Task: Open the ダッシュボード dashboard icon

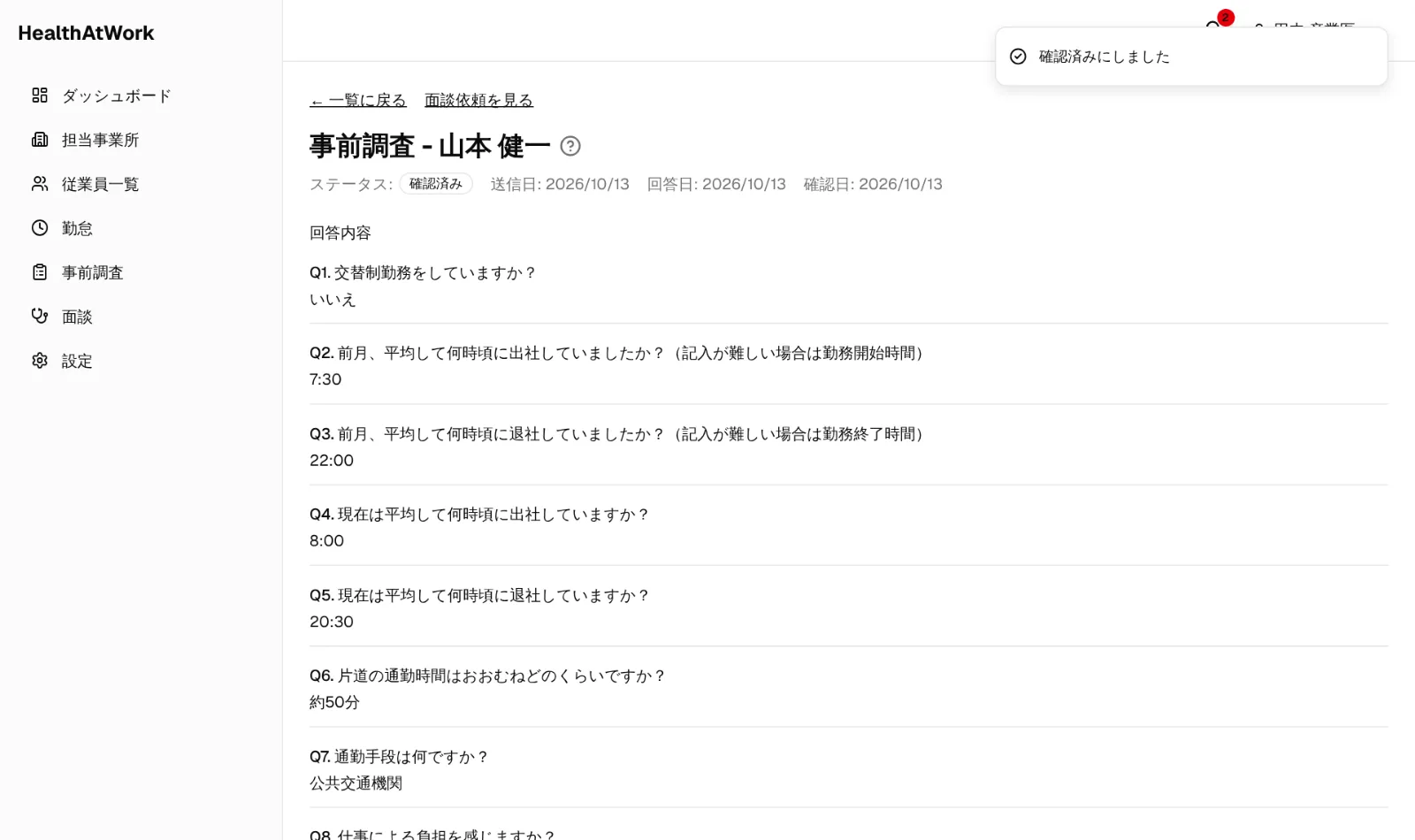Action: [40, 95]
